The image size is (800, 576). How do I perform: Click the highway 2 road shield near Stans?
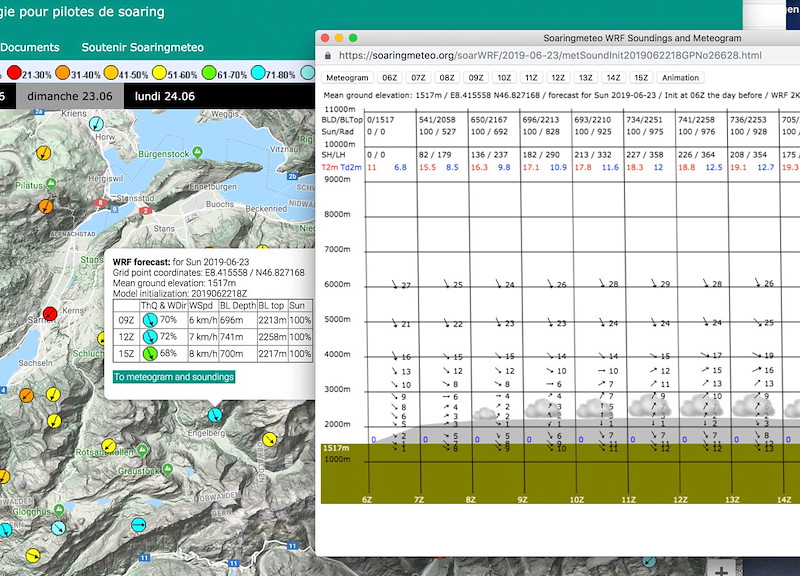pyautogui.click(x=145, y=210)
